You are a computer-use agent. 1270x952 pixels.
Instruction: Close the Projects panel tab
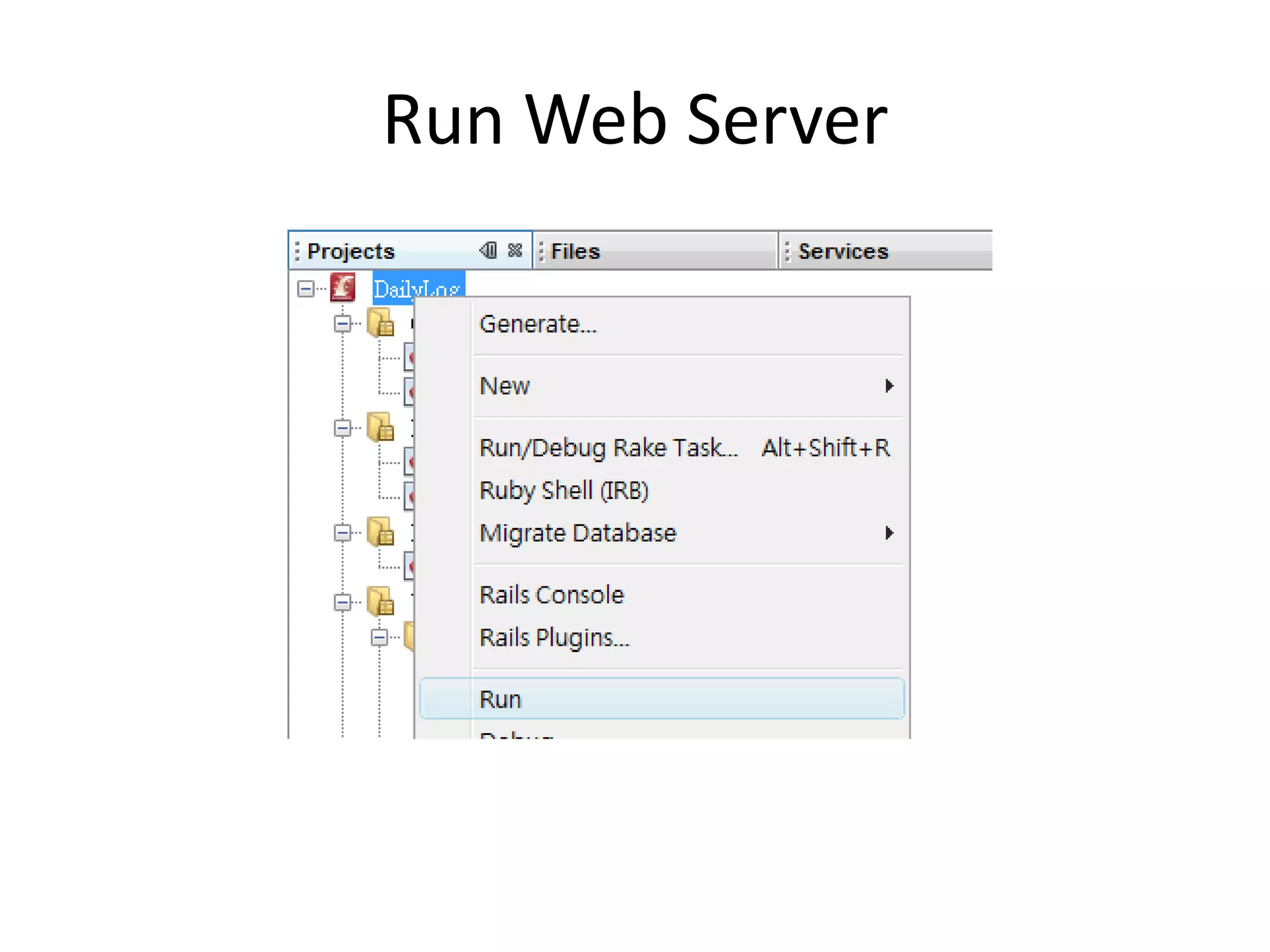tap(515, 250)
